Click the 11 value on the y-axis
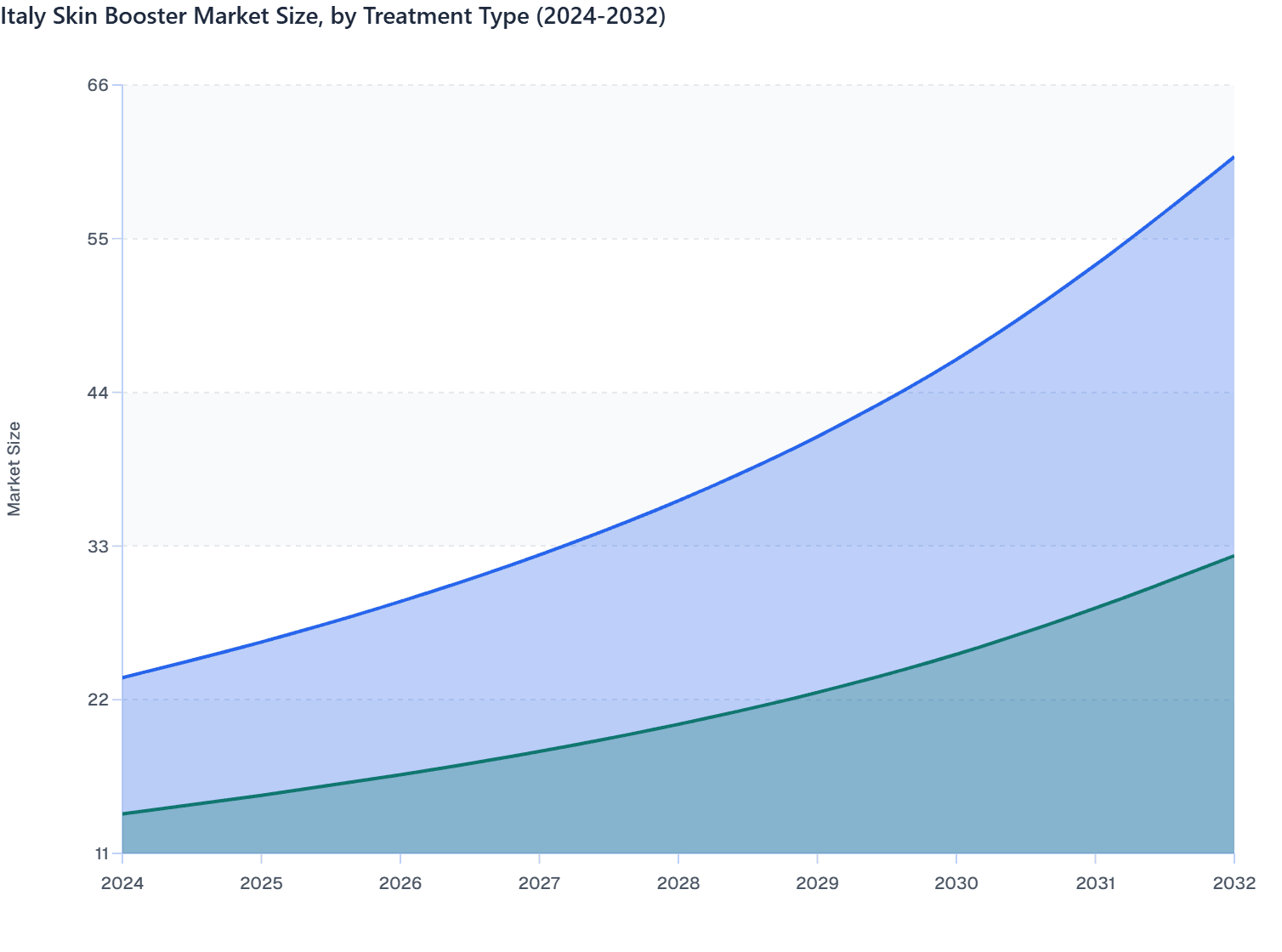The height and width of the screenshot is (952, 1282). pos(99,853)
